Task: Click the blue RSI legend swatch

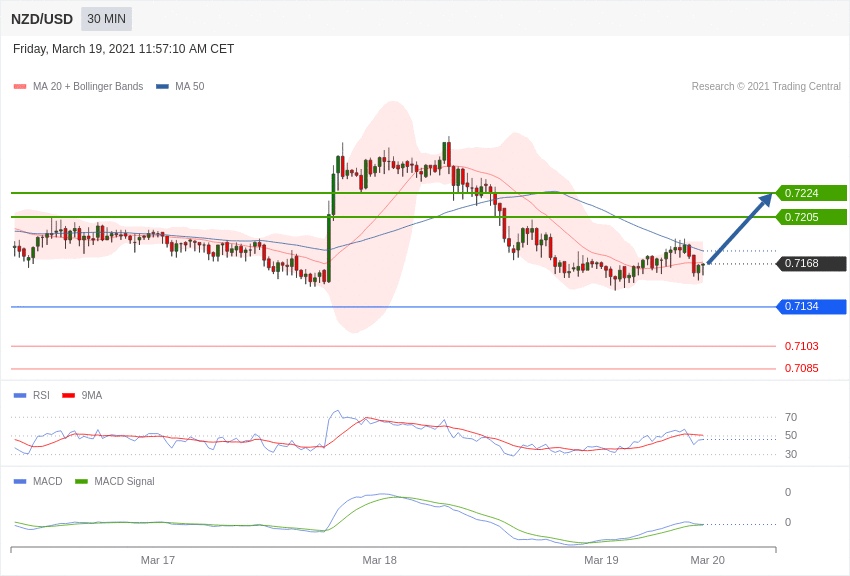Action: pyautogui.click(x=20, y=396)
